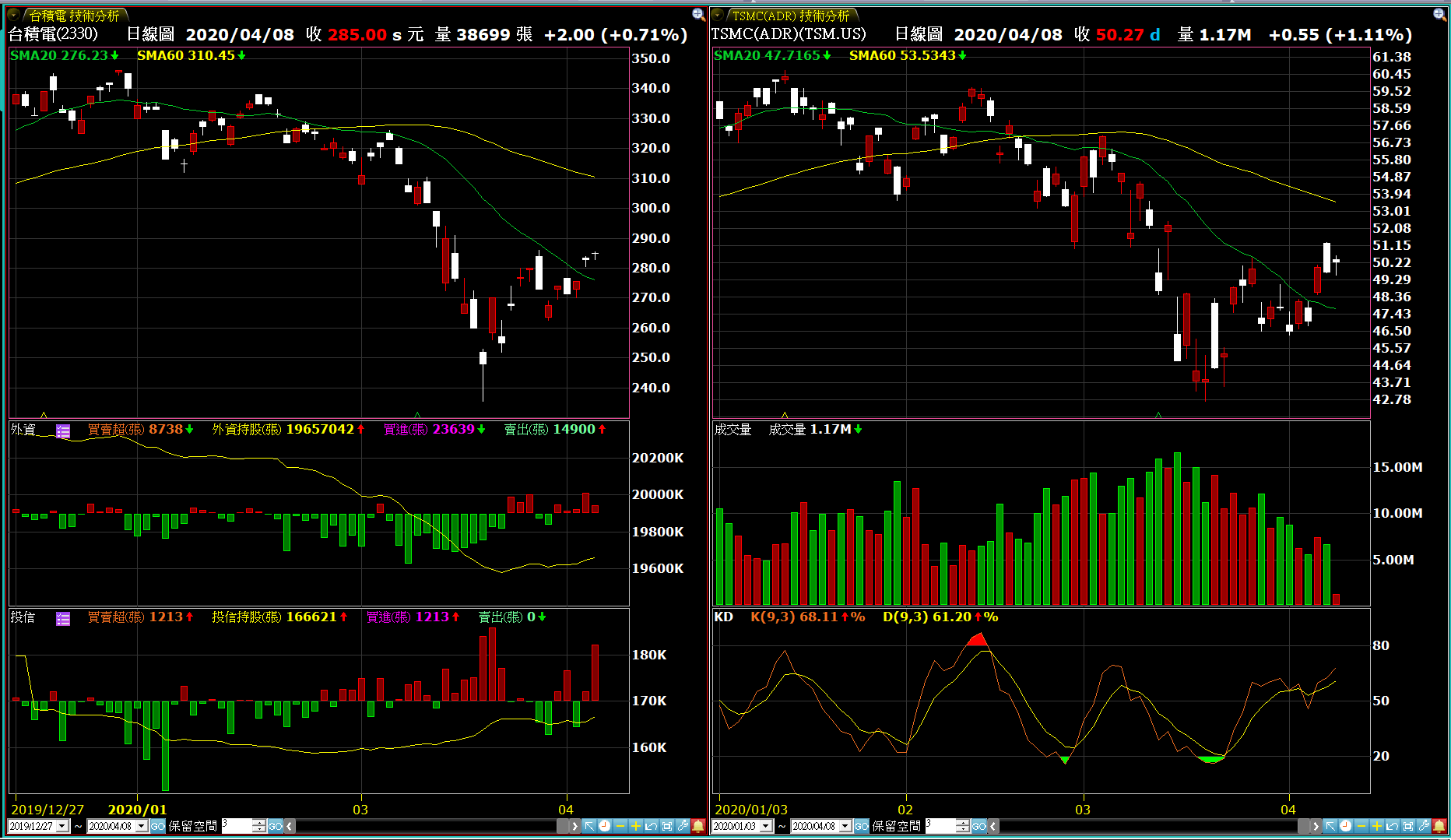
Task: Click the scroll-right arrow of the 台積電 chart scrollbar
Action: pyautogui.click(x=574, y=826)
